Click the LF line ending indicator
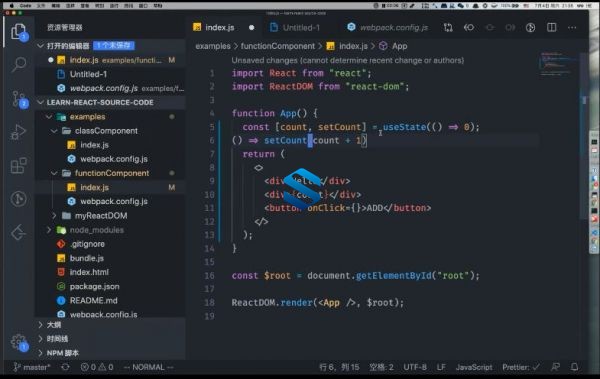The image size is (600, 379). click(441, 367)
